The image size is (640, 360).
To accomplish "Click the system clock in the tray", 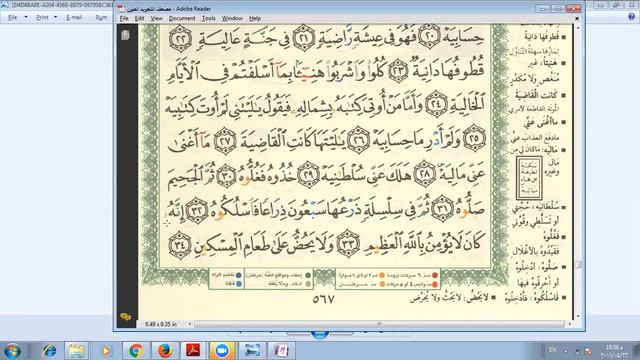I will (x=614, y=351).
